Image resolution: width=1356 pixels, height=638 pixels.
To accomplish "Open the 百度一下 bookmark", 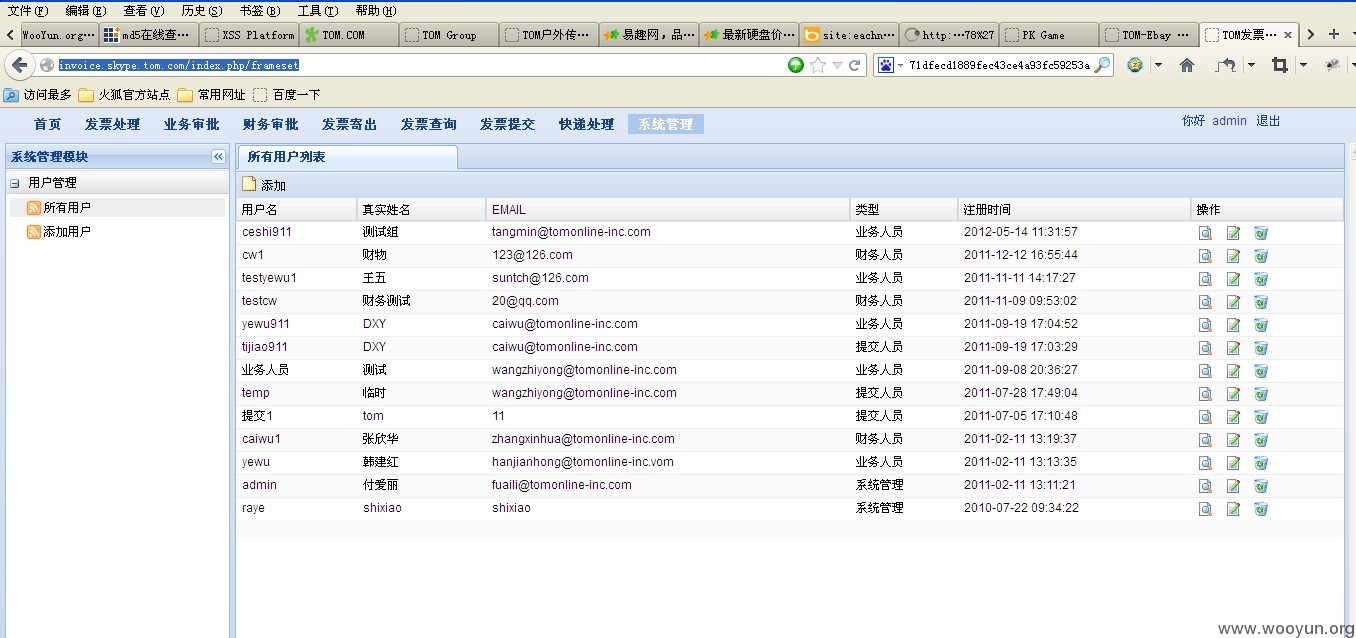I will click(x=287, y=95).
